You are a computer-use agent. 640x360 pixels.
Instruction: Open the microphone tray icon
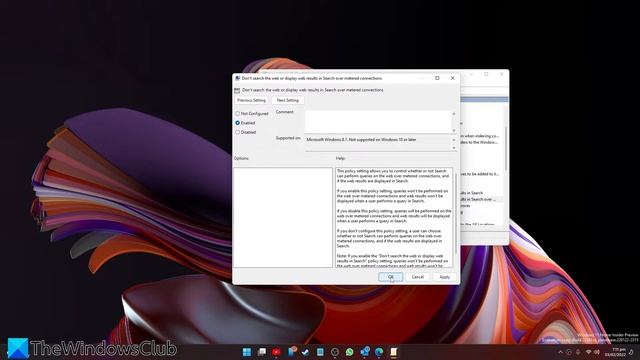click(x=578, y=352)
